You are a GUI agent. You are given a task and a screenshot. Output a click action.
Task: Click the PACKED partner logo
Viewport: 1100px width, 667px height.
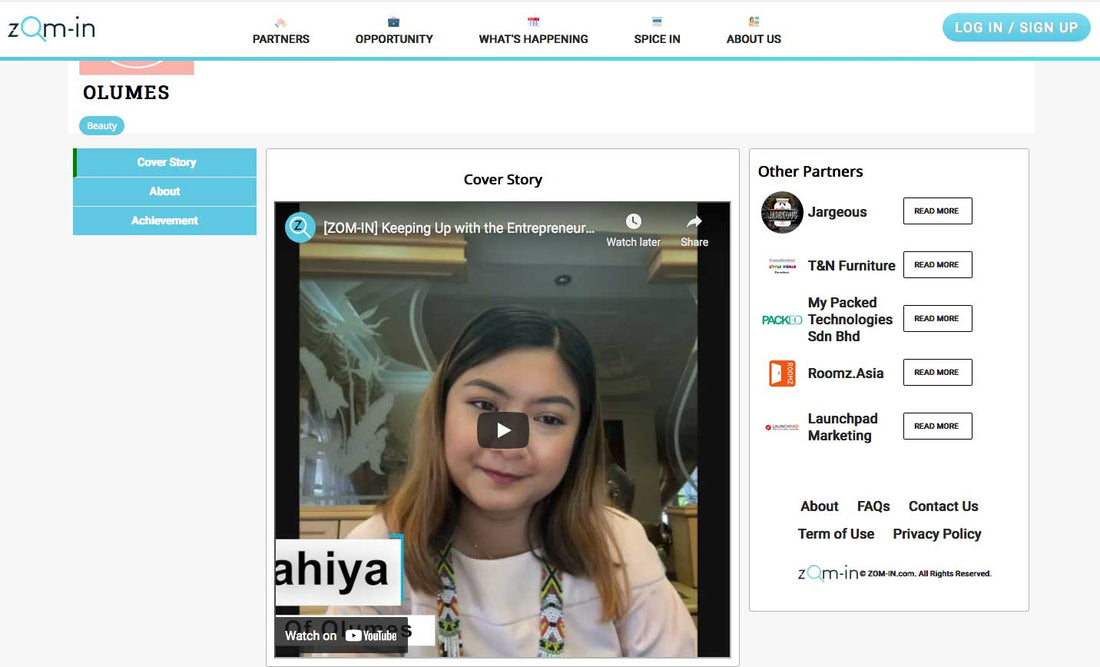click(x=782, y=320)
